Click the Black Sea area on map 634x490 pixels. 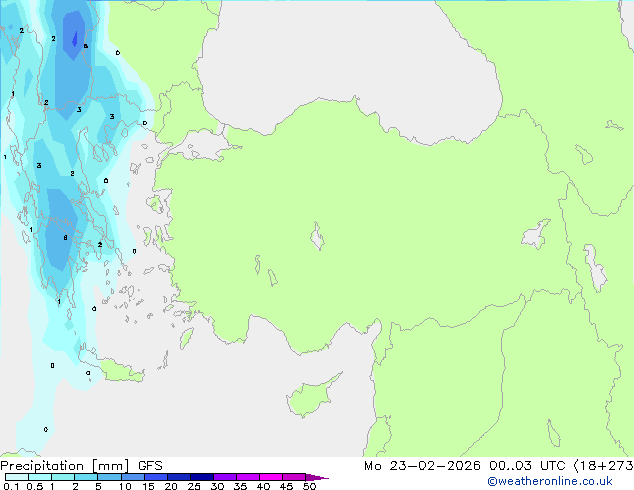point(348,61)
